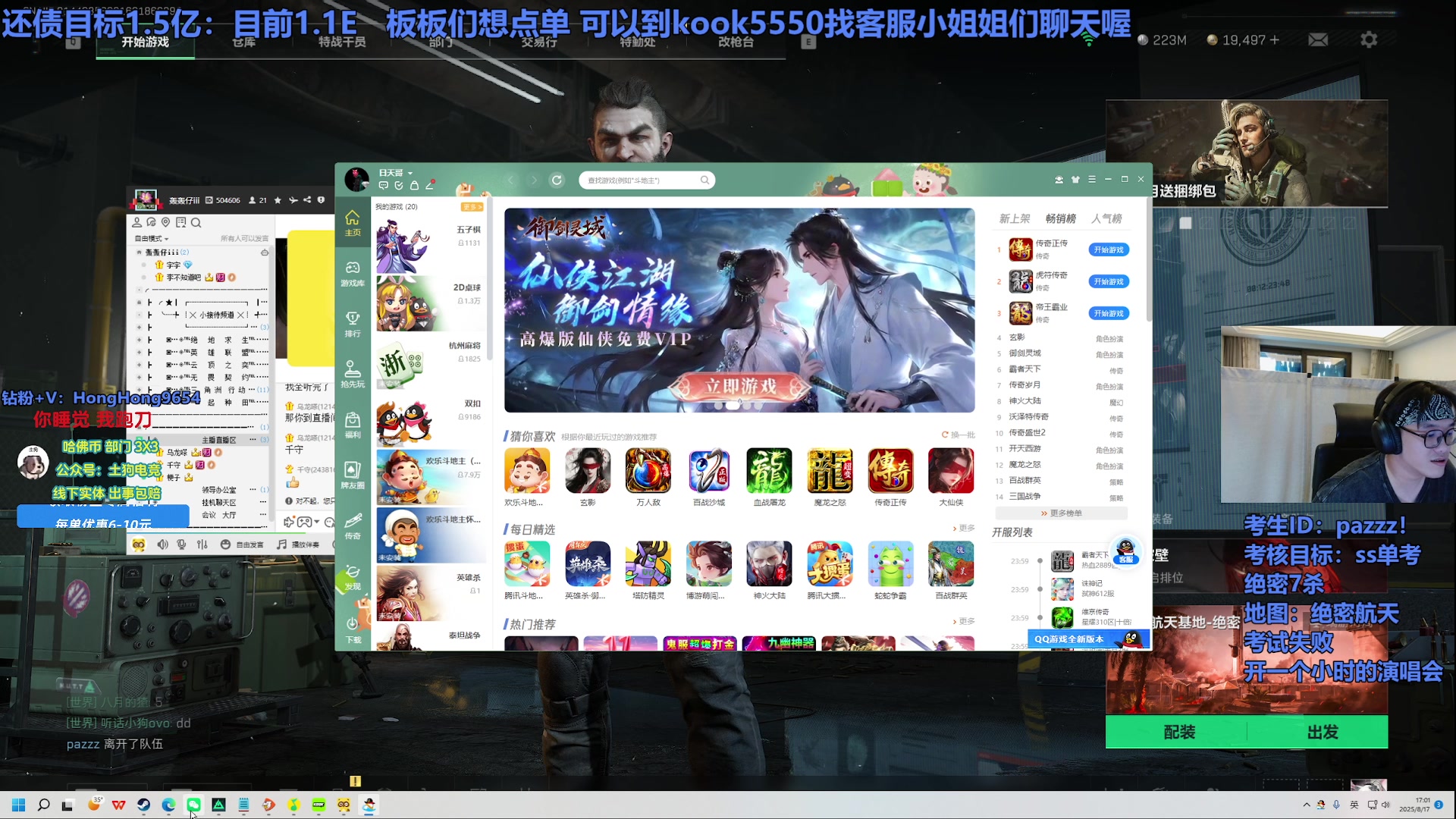Click the speaker volume icon in YY voice bar

[162, 544]
